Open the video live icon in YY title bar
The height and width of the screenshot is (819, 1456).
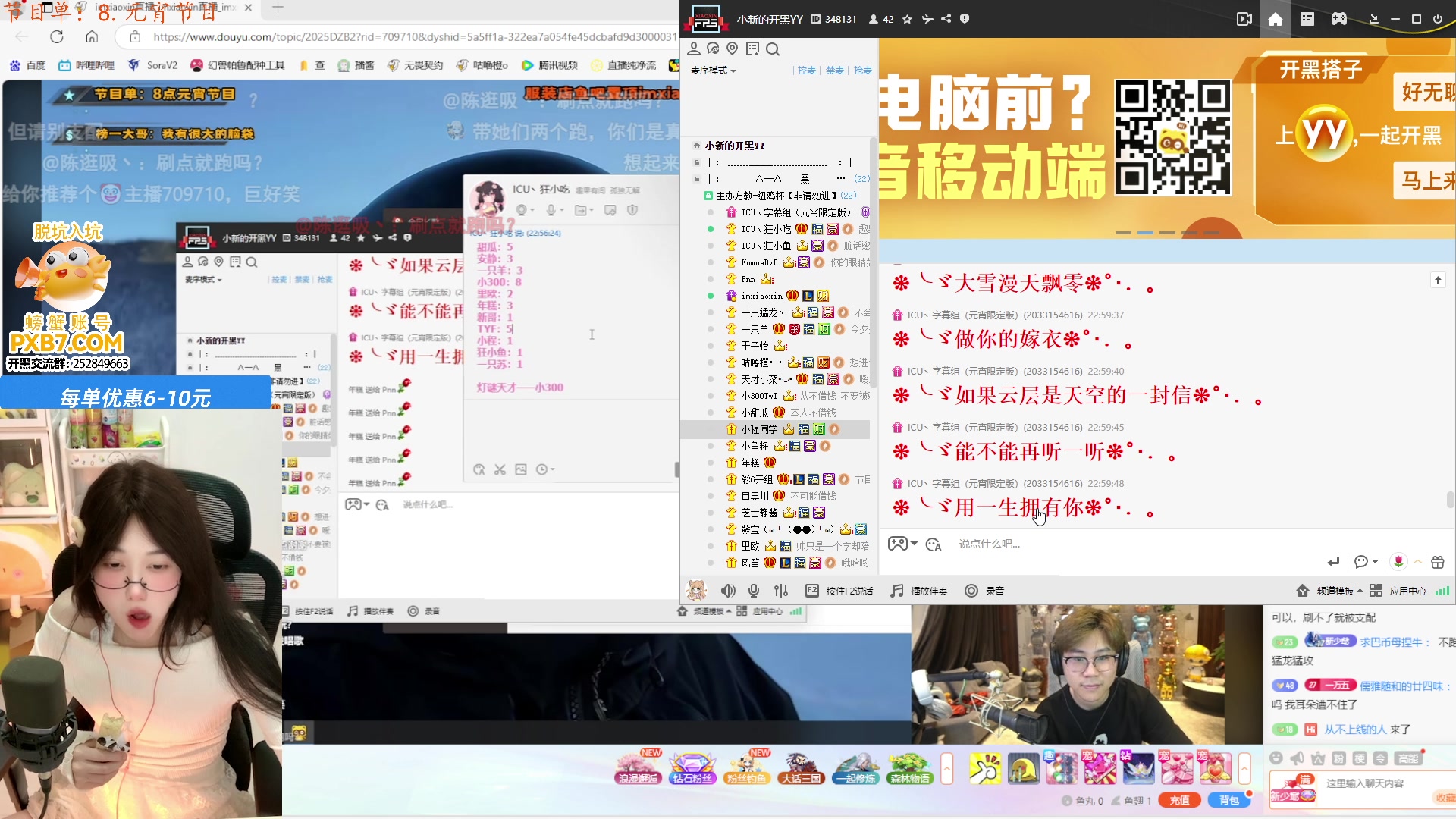click(x=1244, y=19)
